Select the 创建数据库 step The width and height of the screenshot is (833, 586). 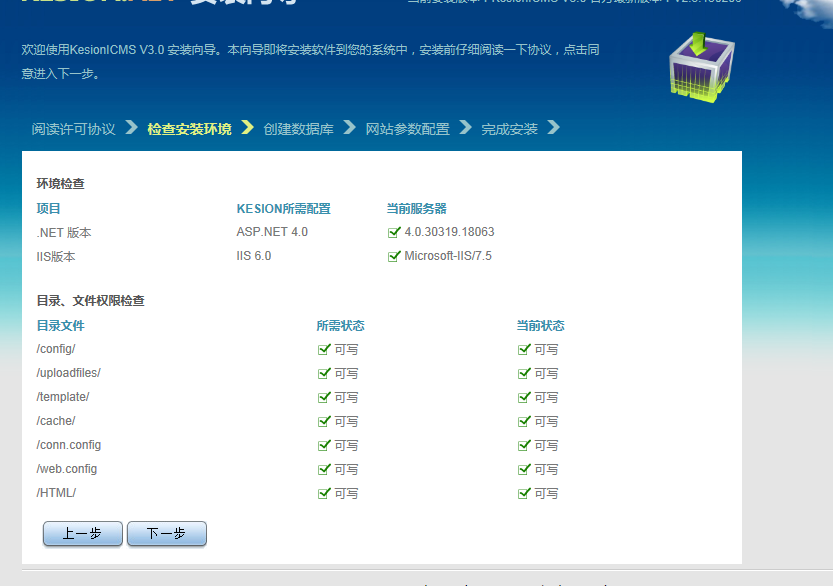[x=298, y=128]
